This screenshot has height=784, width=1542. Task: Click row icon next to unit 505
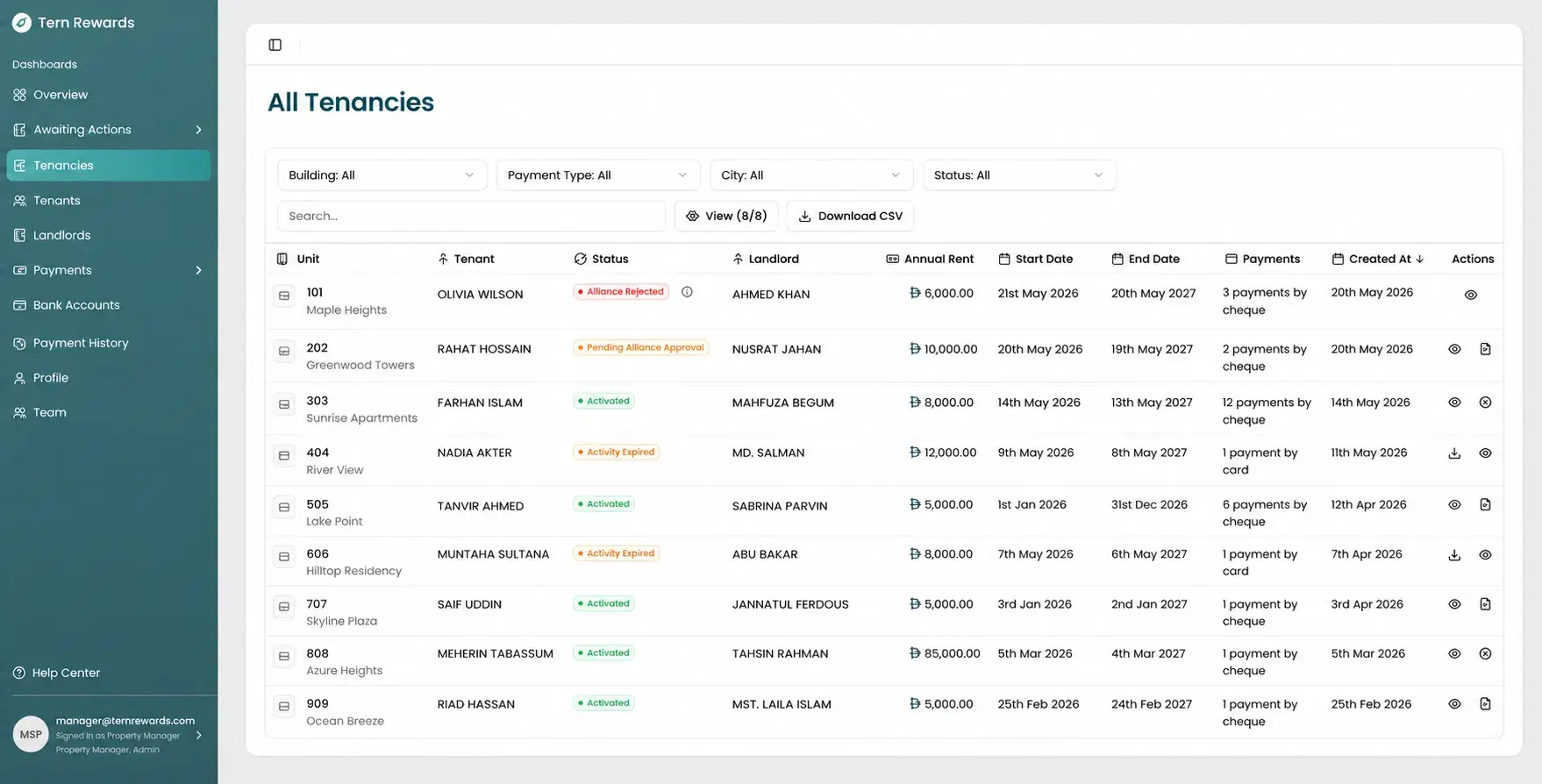click(284, 507)
